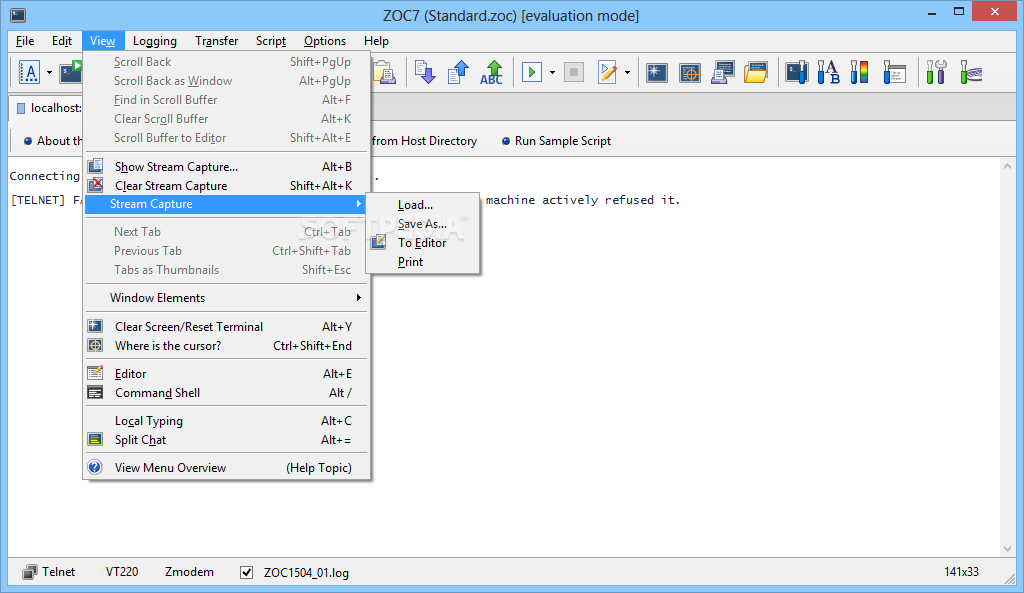Expand the Stream Capture submenu

[226, 204]
